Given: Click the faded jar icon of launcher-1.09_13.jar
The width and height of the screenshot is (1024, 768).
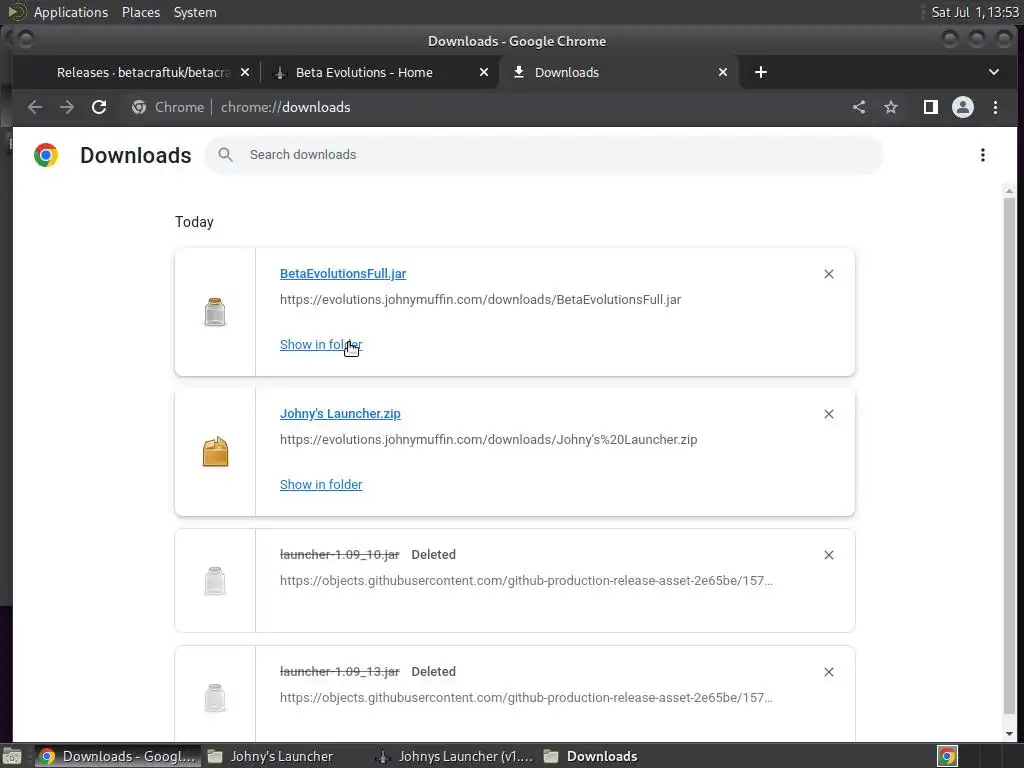Looking at the screenshot, I should (x=215, y=697).
